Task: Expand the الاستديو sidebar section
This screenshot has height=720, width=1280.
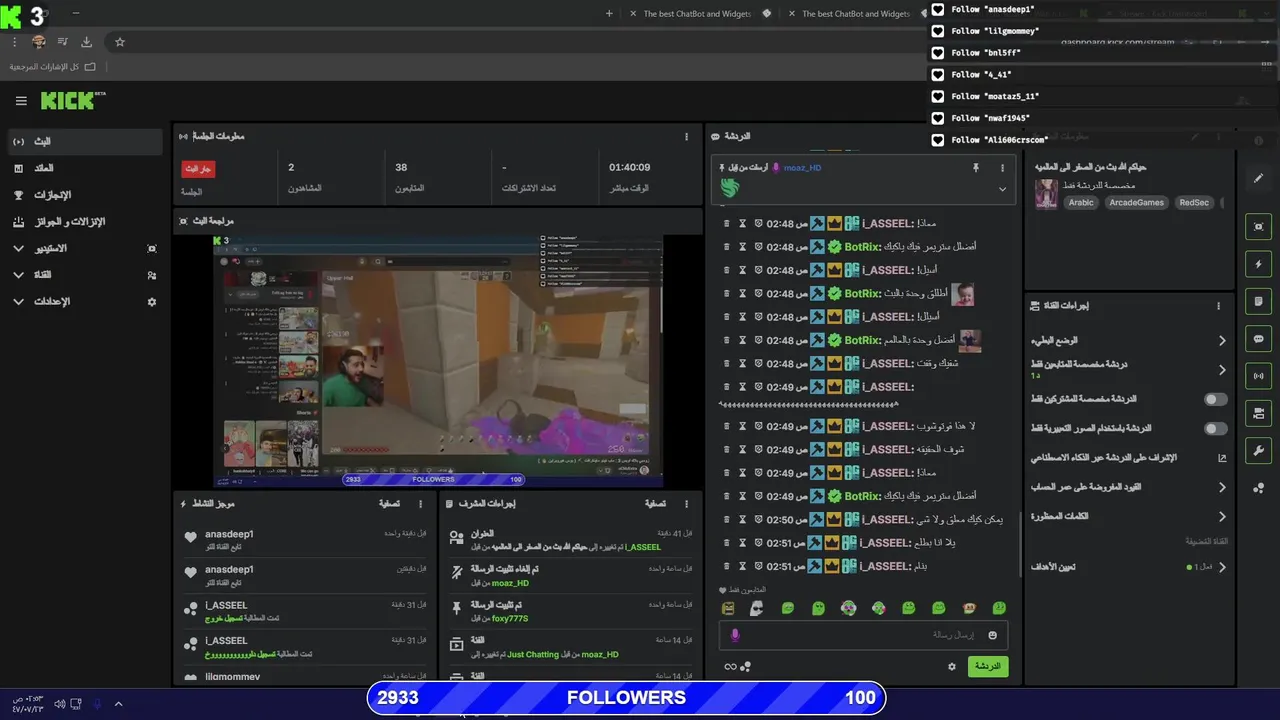Action: [x=18, y=248]
